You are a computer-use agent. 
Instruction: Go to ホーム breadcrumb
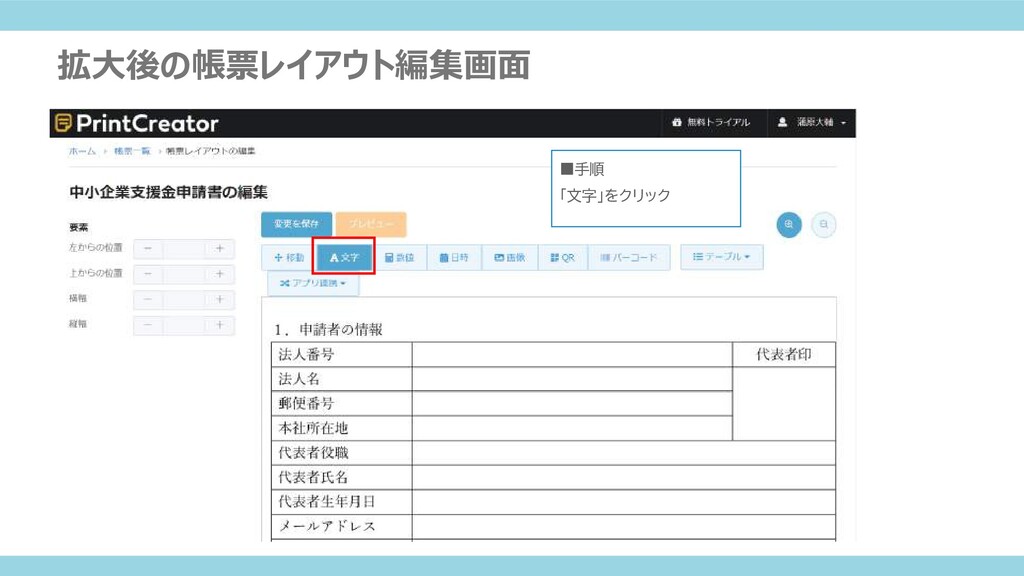(82, 151)
